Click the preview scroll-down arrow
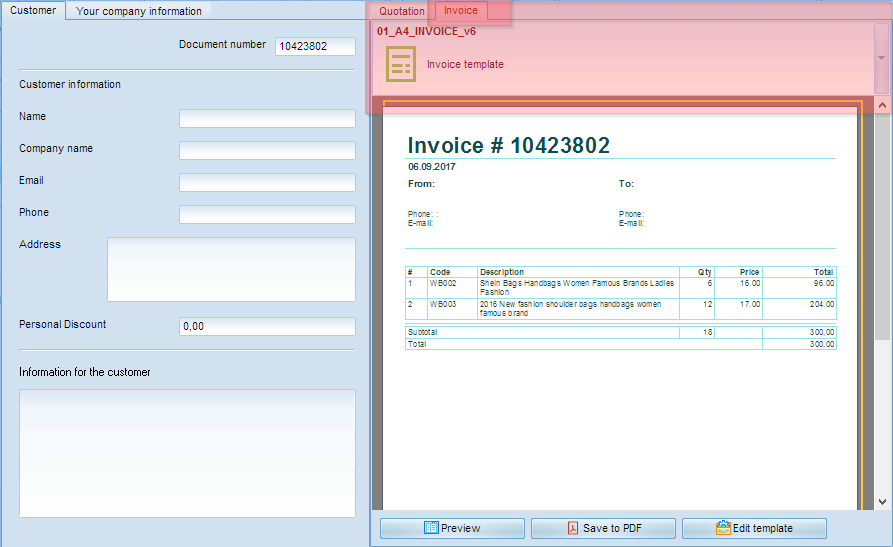This screenshot has height=547, width=893. click(x=882, y=501)
